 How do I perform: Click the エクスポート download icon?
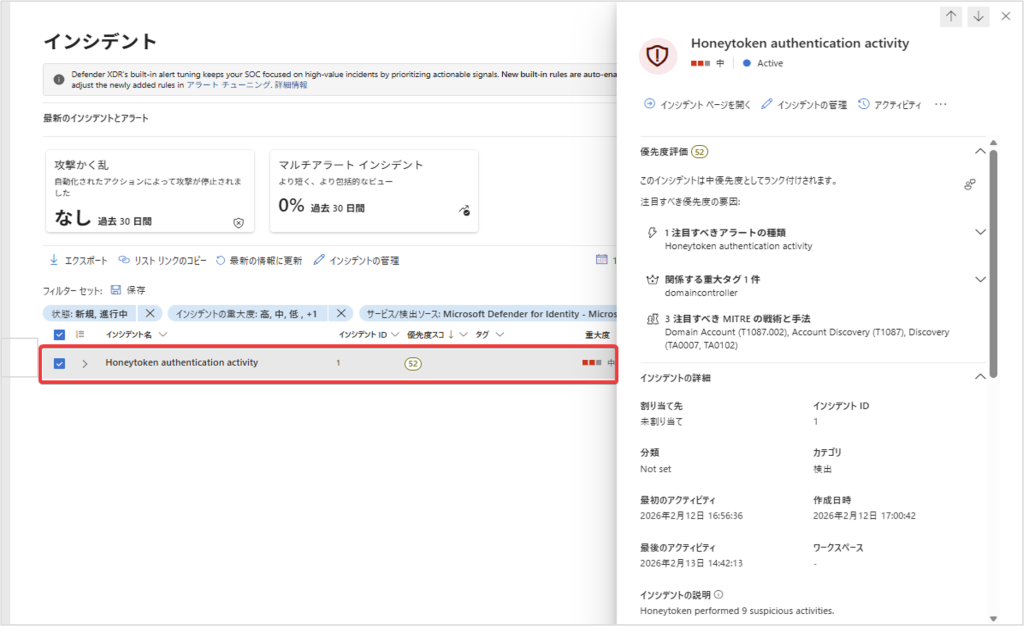coord(54,261)
